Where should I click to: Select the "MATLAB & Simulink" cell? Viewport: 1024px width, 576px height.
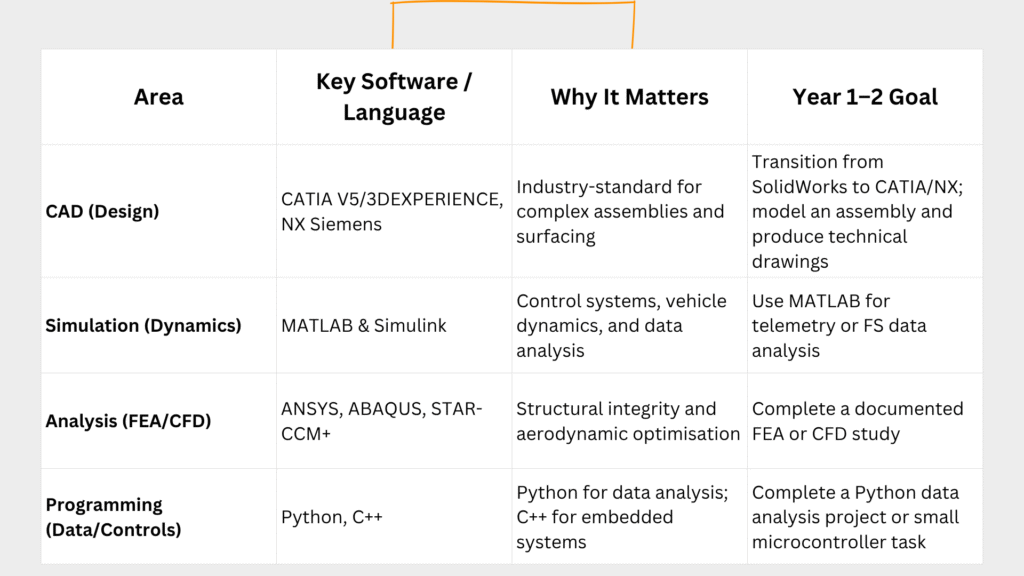(363, 325)
